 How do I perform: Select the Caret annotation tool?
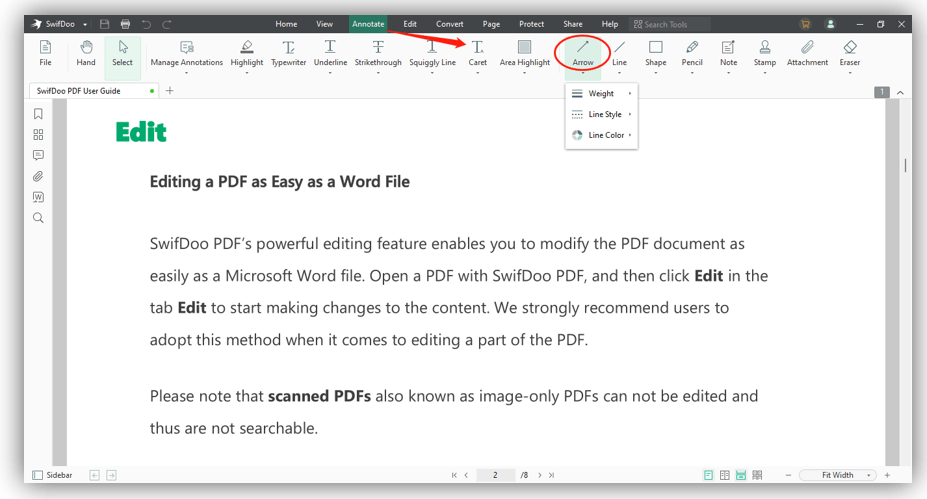(478, 53)
